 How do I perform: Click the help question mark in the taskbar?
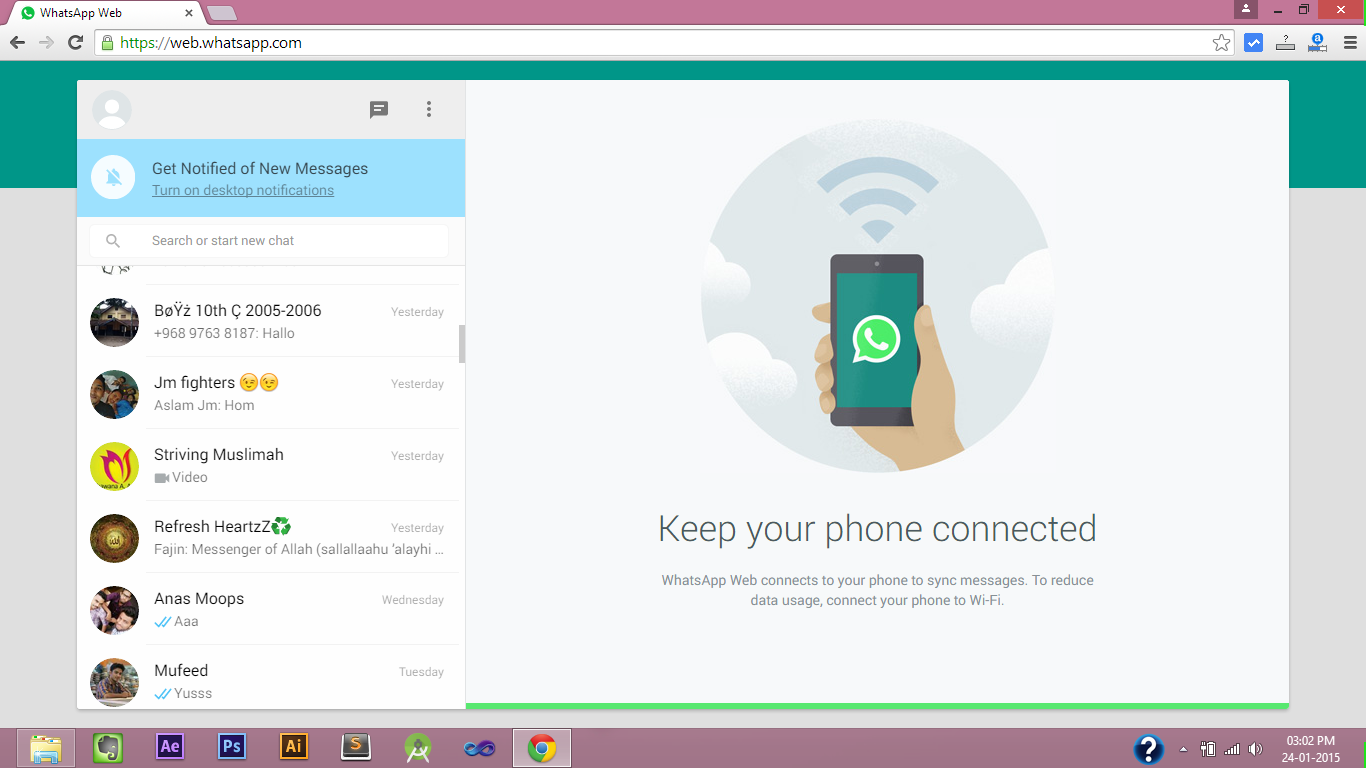point(1147,748)
